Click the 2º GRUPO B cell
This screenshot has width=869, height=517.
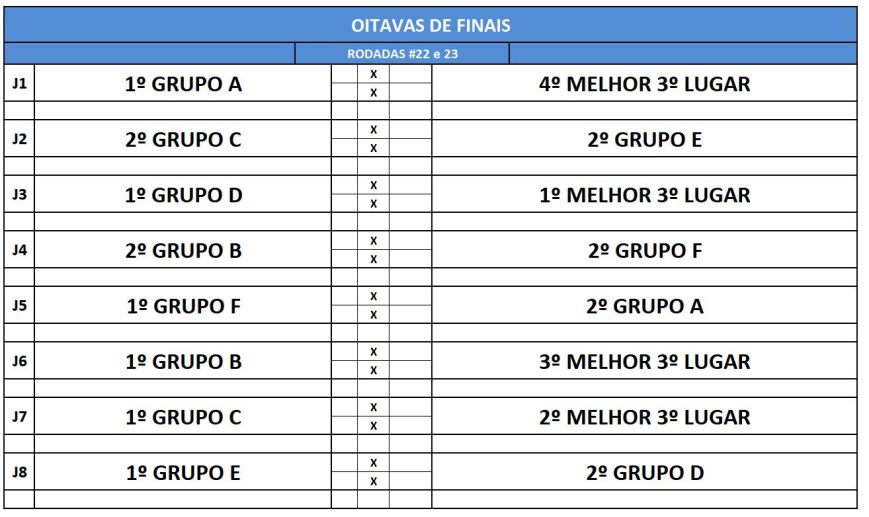click(x=183, y=250)
